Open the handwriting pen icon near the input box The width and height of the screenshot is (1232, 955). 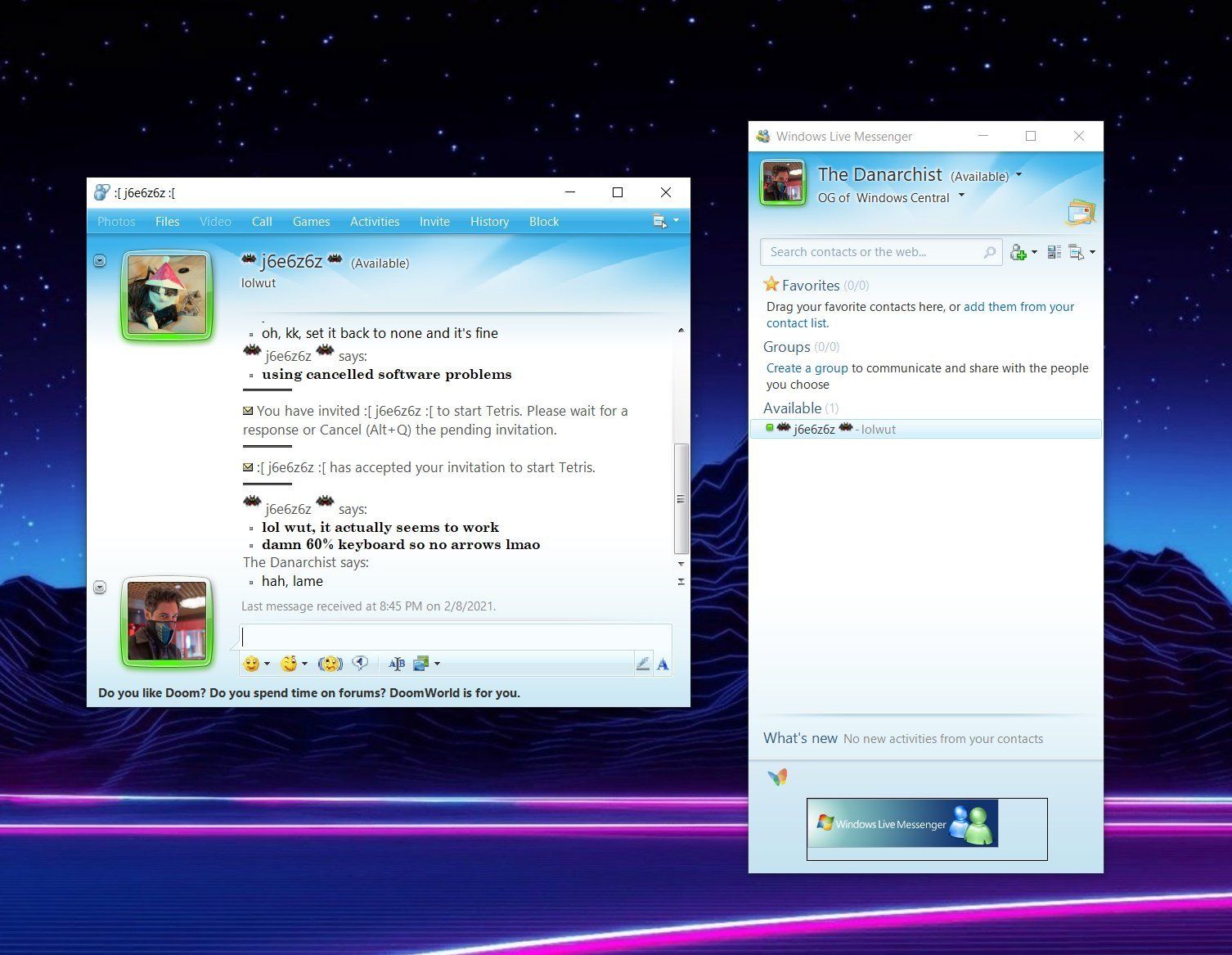click(x=643, y=664)
